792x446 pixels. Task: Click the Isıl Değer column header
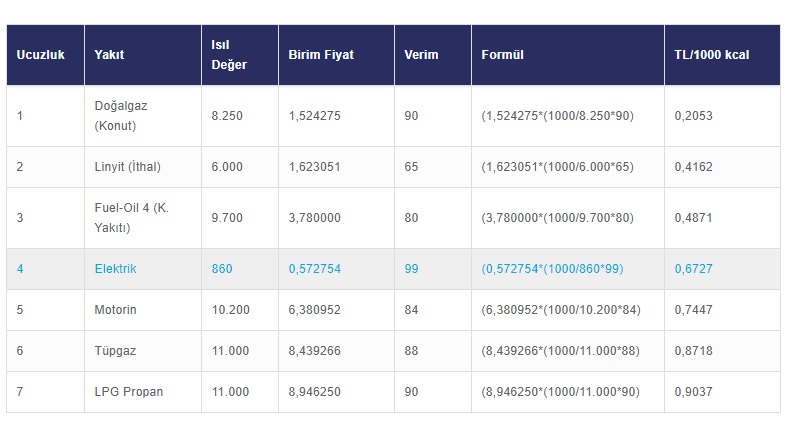229,55
